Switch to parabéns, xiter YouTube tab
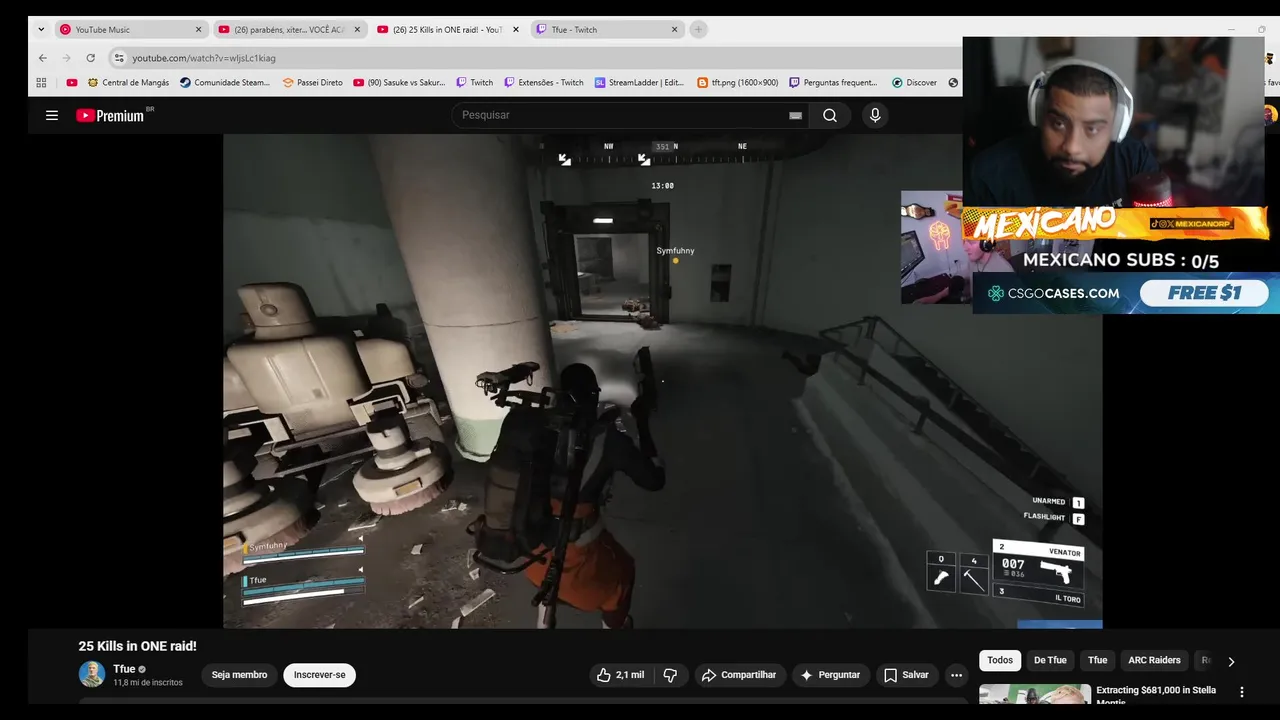The height and width of the screenshot is (720, 1280). pyautogui.click(x=289, y=30)
